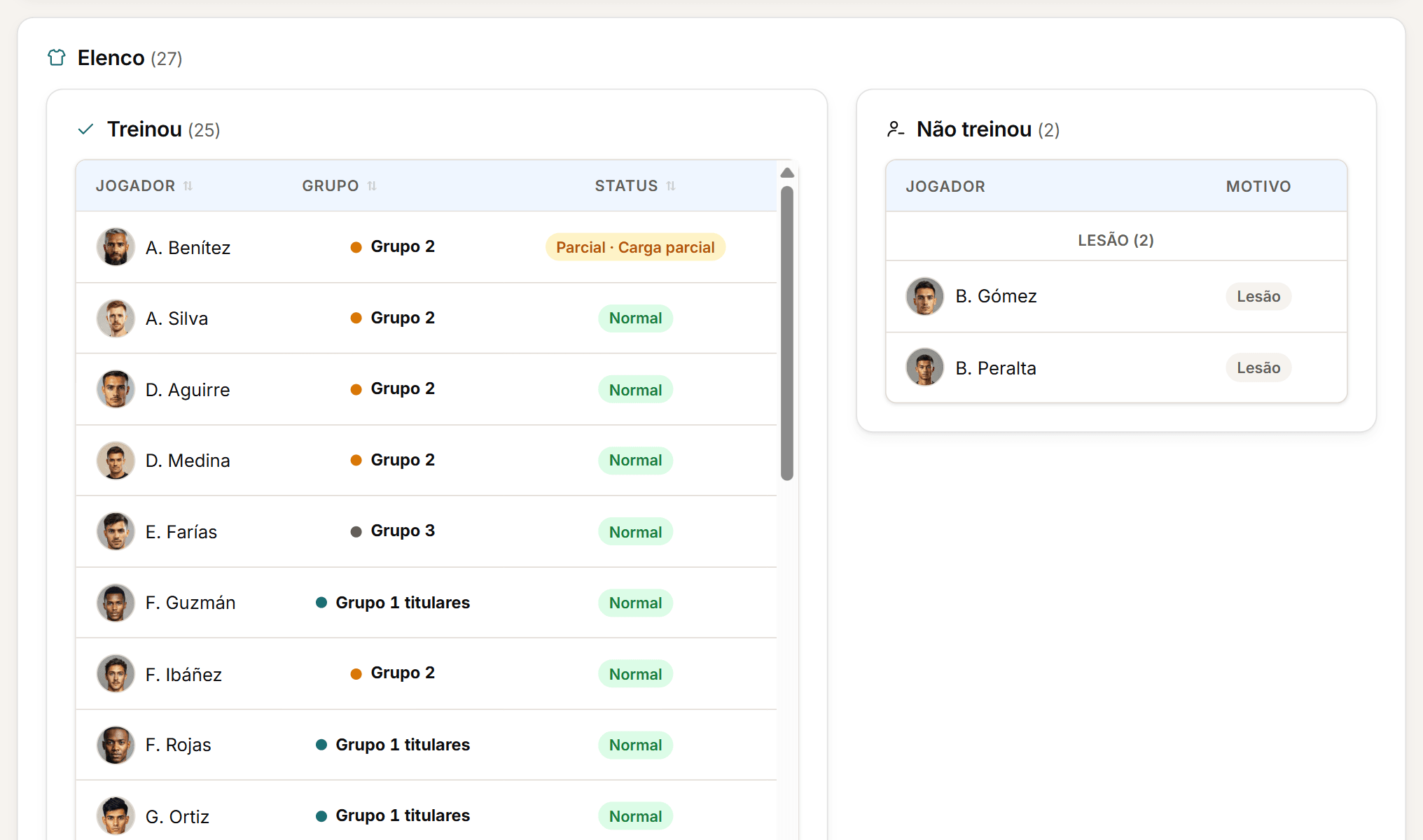Image resolution: width=1423 pixels, height=840 pixels.
Task: Select player name A. Benítez
Action: click(x=188, y=248)
